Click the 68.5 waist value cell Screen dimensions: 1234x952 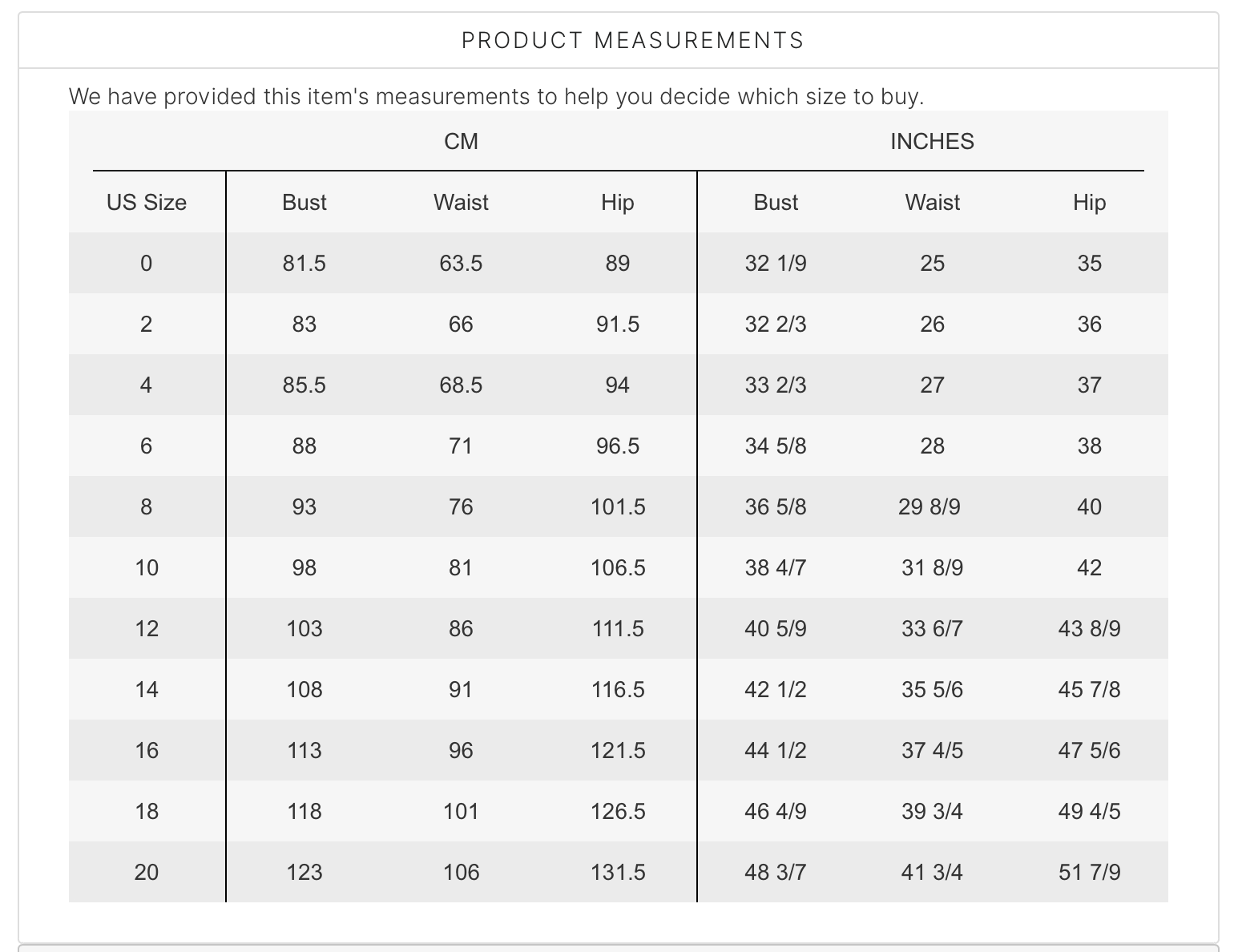point(461,385)
